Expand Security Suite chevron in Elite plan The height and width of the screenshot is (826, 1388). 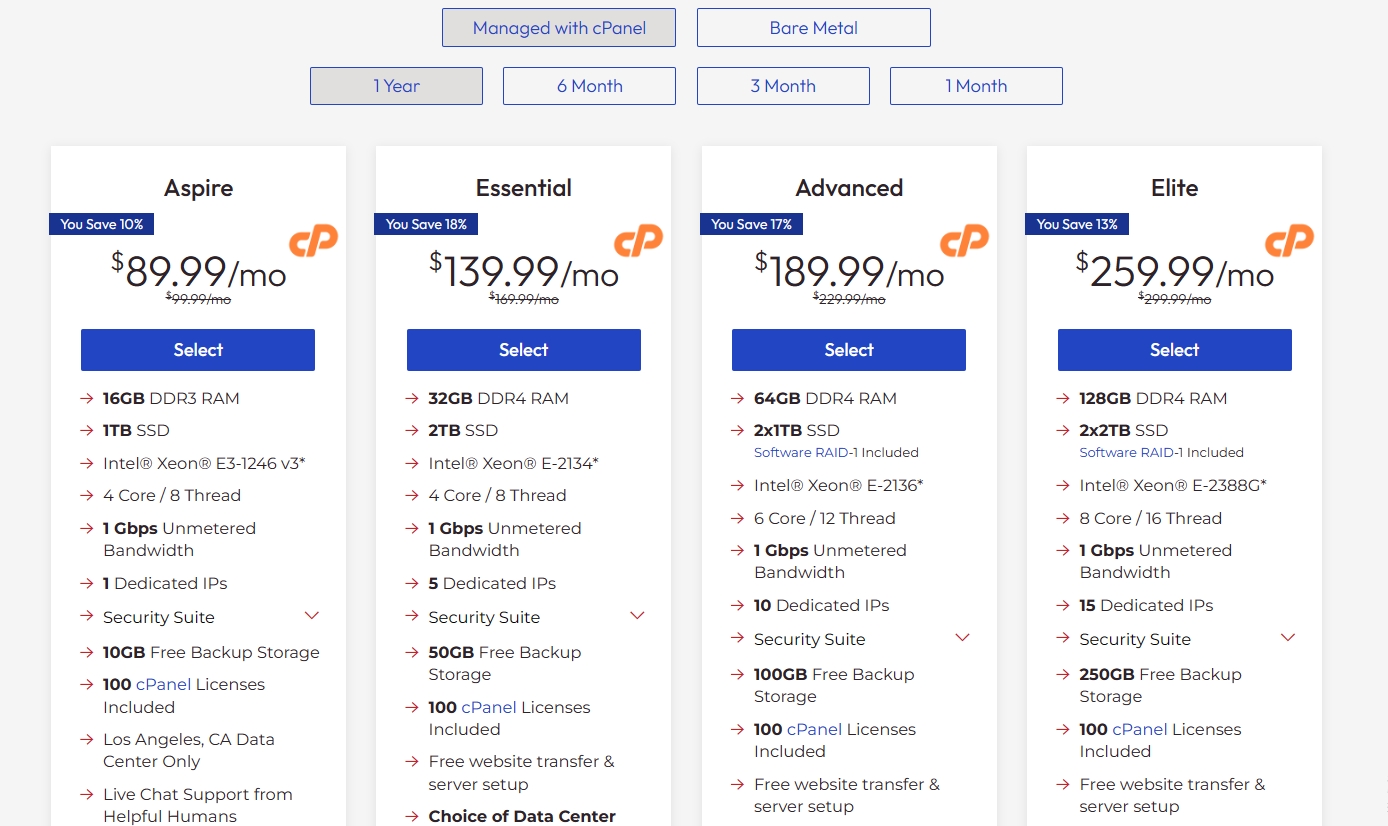point(1288,638)
